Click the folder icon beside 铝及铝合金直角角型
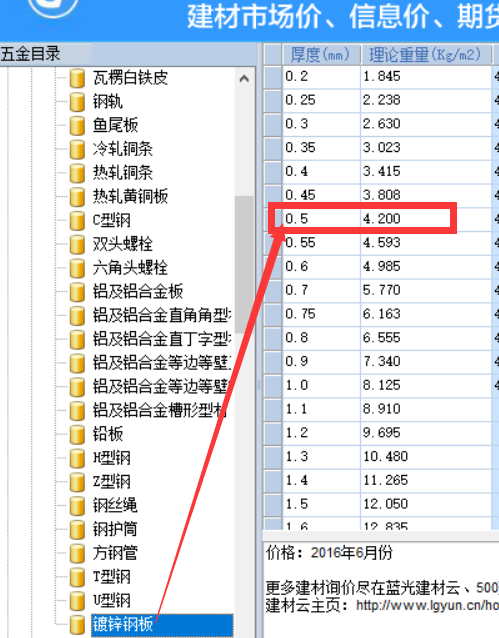The width and height of the screenshot is (499, 638). click(77, 315)
